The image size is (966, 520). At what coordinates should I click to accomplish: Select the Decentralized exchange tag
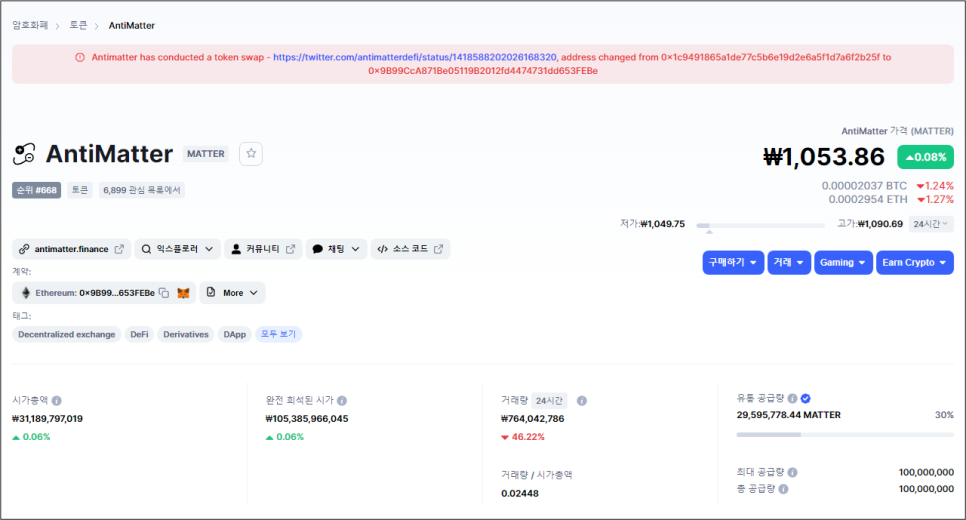click(67, 335)
